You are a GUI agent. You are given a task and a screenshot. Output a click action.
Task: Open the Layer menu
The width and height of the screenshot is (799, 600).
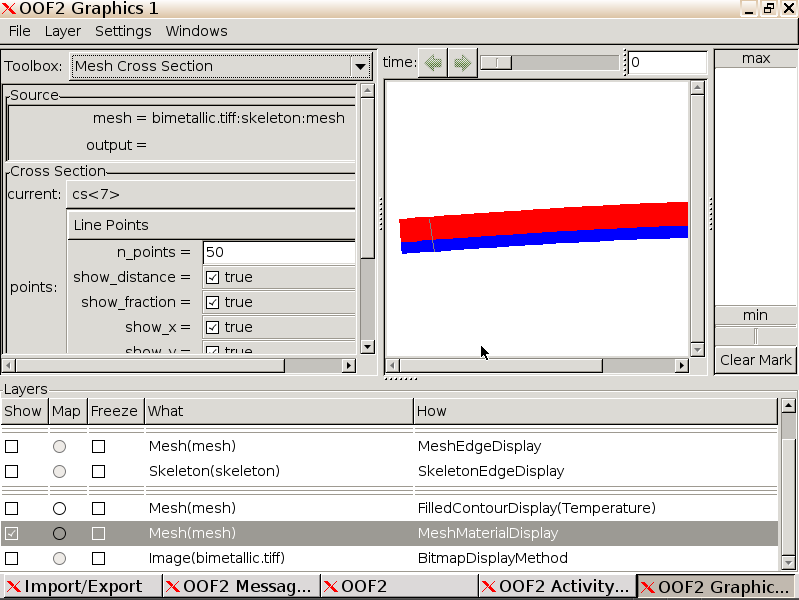coord(62,31)
